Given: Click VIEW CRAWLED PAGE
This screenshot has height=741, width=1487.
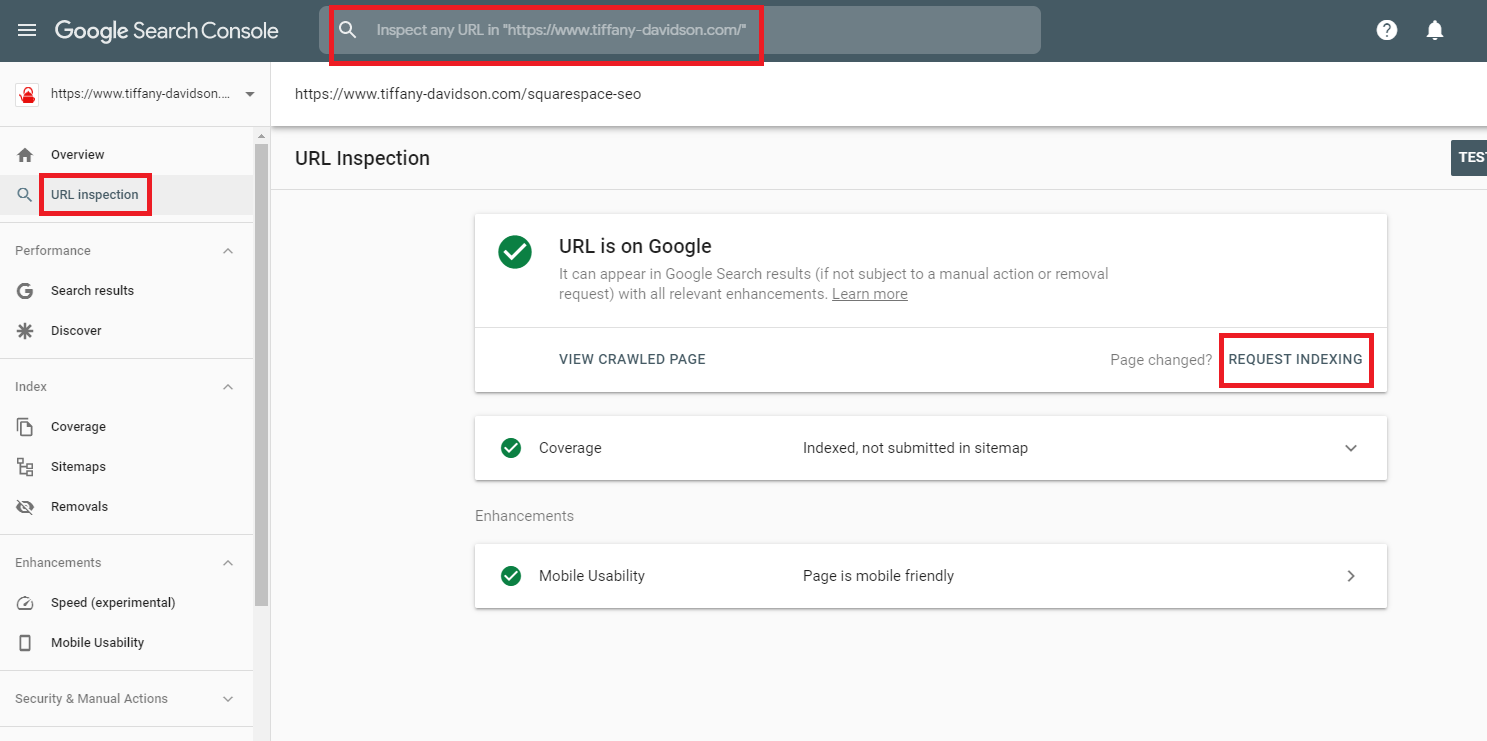Looking at the screenshot, I should 632,359.
